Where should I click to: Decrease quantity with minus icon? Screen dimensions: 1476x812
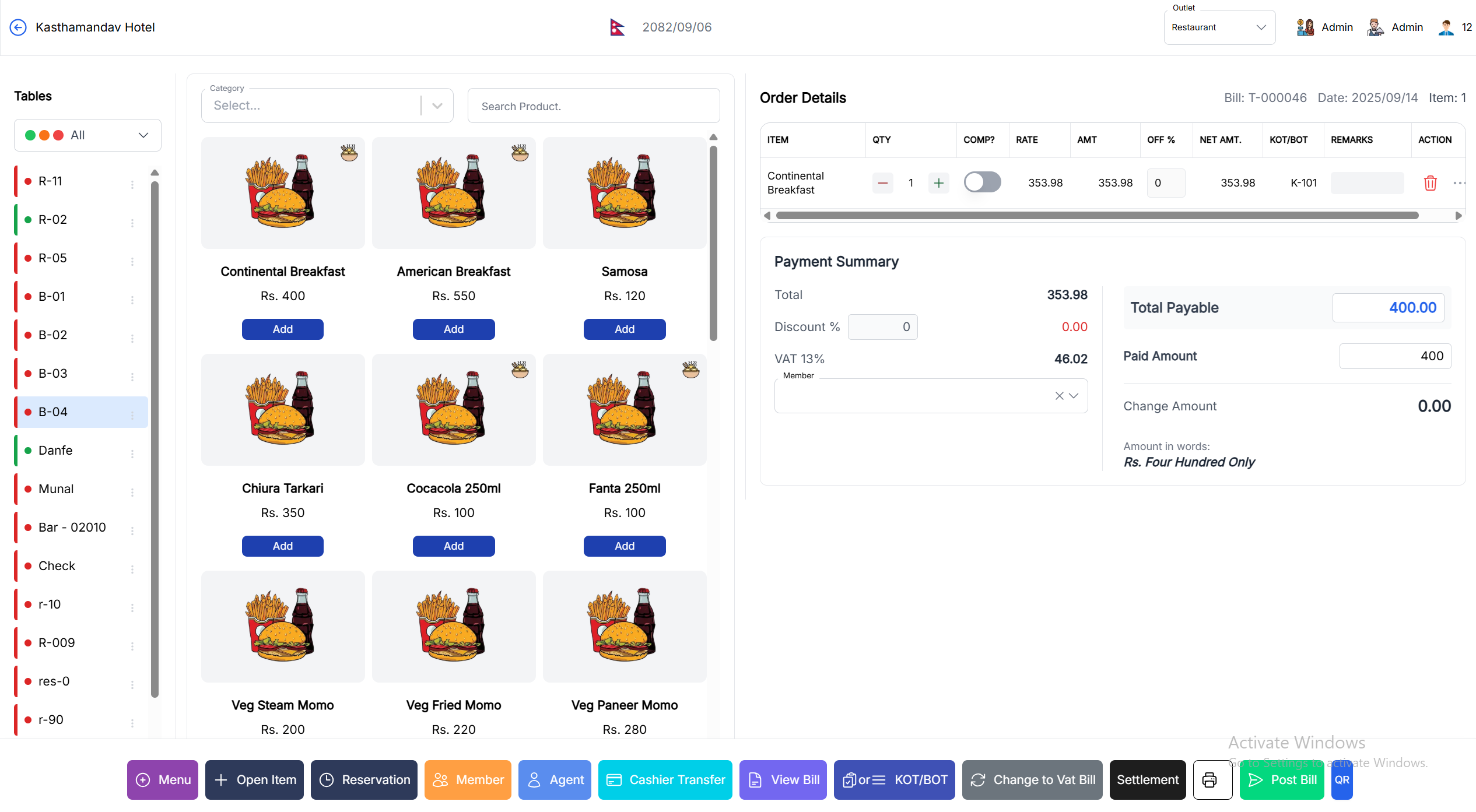(883, 183)
